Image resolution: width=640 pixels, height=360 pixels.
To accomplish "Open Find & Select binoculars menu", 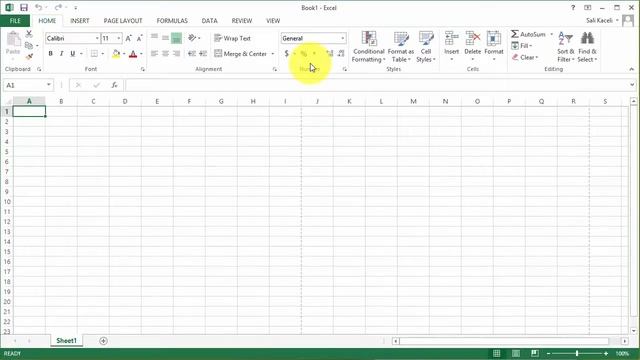I will (587, 47).
